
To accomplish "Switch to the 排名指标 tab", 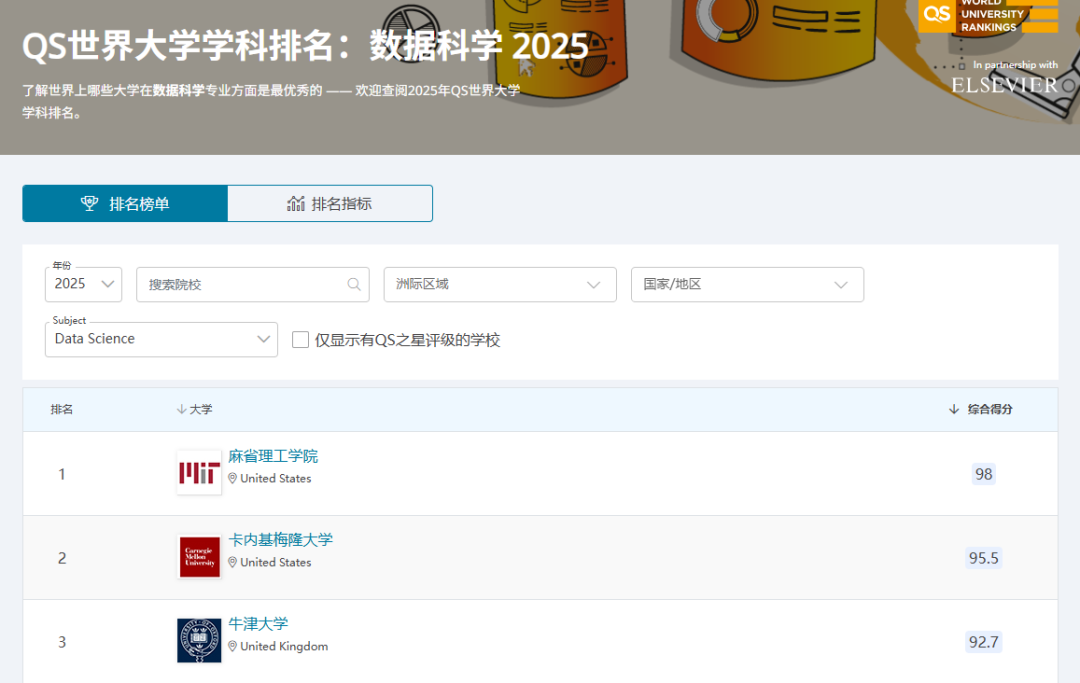I will tap(330, 204).
